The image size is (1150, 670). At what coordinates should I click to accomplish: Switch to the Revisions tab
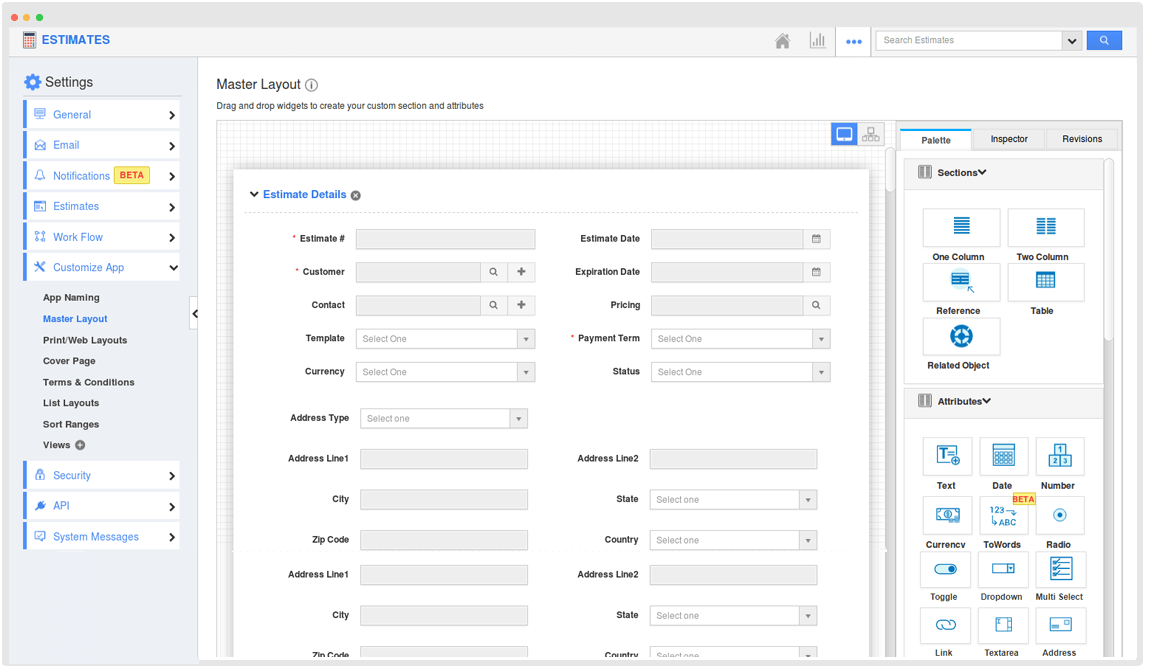[x=1082, y=139]
